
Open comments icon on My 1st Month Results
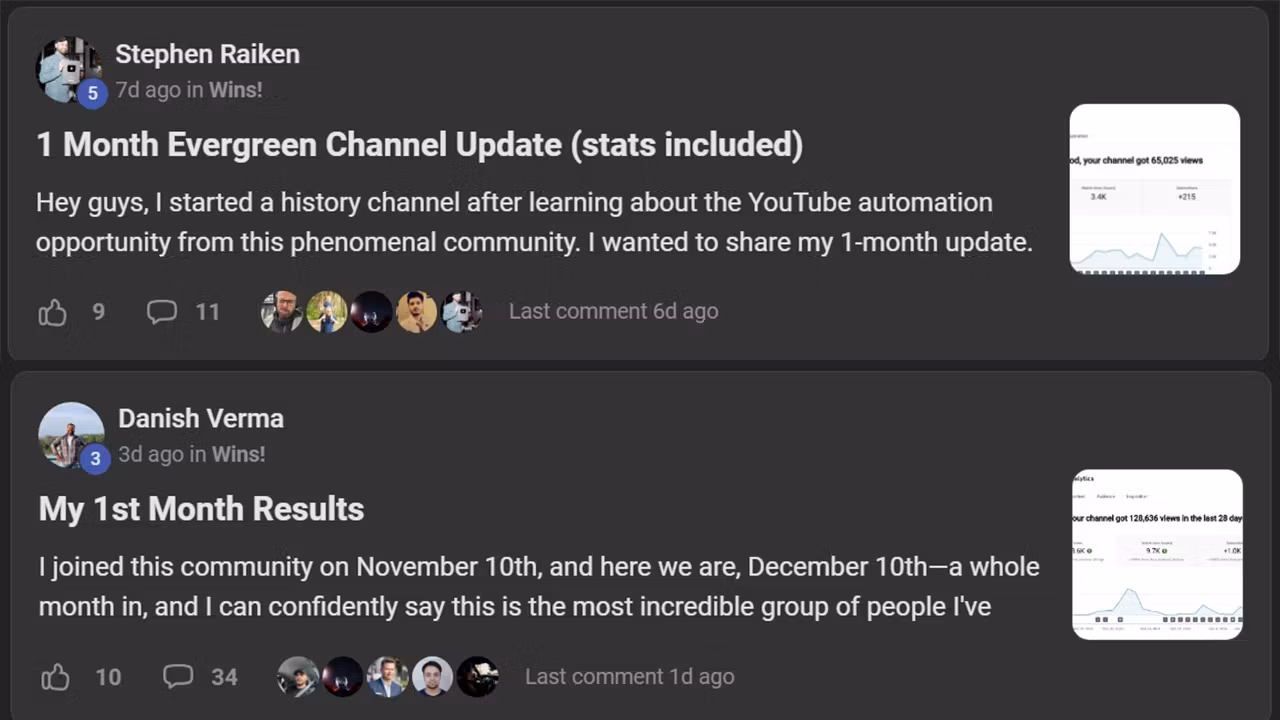pyautogui.click(x=178, y=677)
